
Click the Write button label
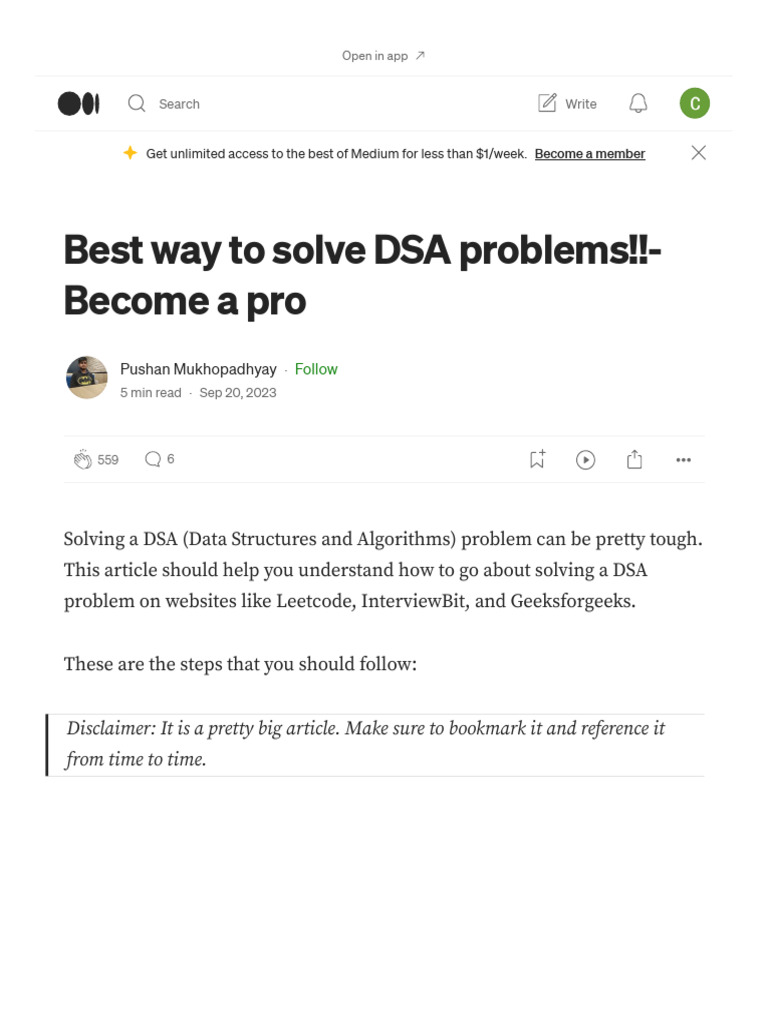click(581, 104)
